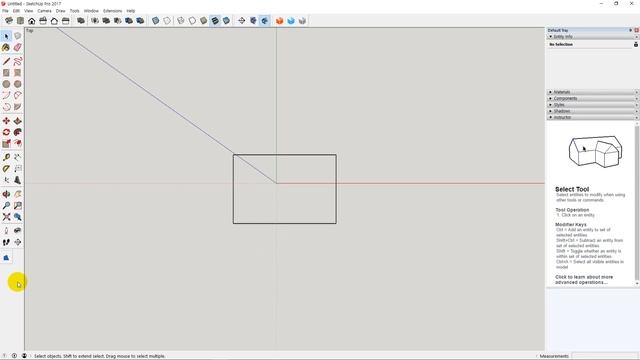This screenshot has height=360, width=640.
Task: Pick the Dimension tool
Action: pos(18,157)
